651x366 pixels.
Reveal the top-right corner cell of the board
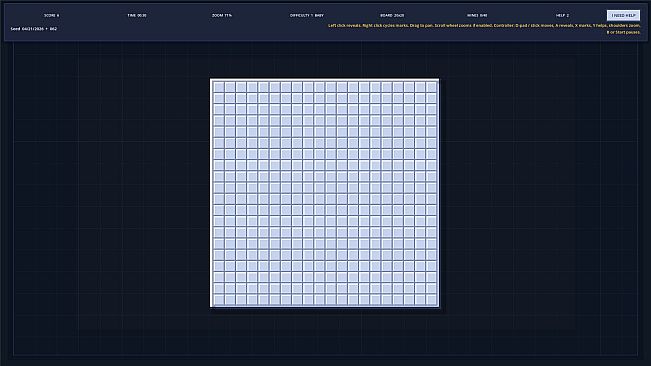tap(431, 87)
